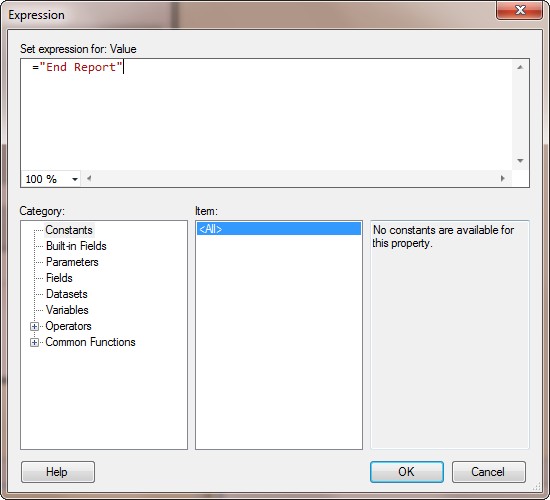This screenshot has width=550, height=500.
Task: Close the Expression window with X
Action: point(519,10)
